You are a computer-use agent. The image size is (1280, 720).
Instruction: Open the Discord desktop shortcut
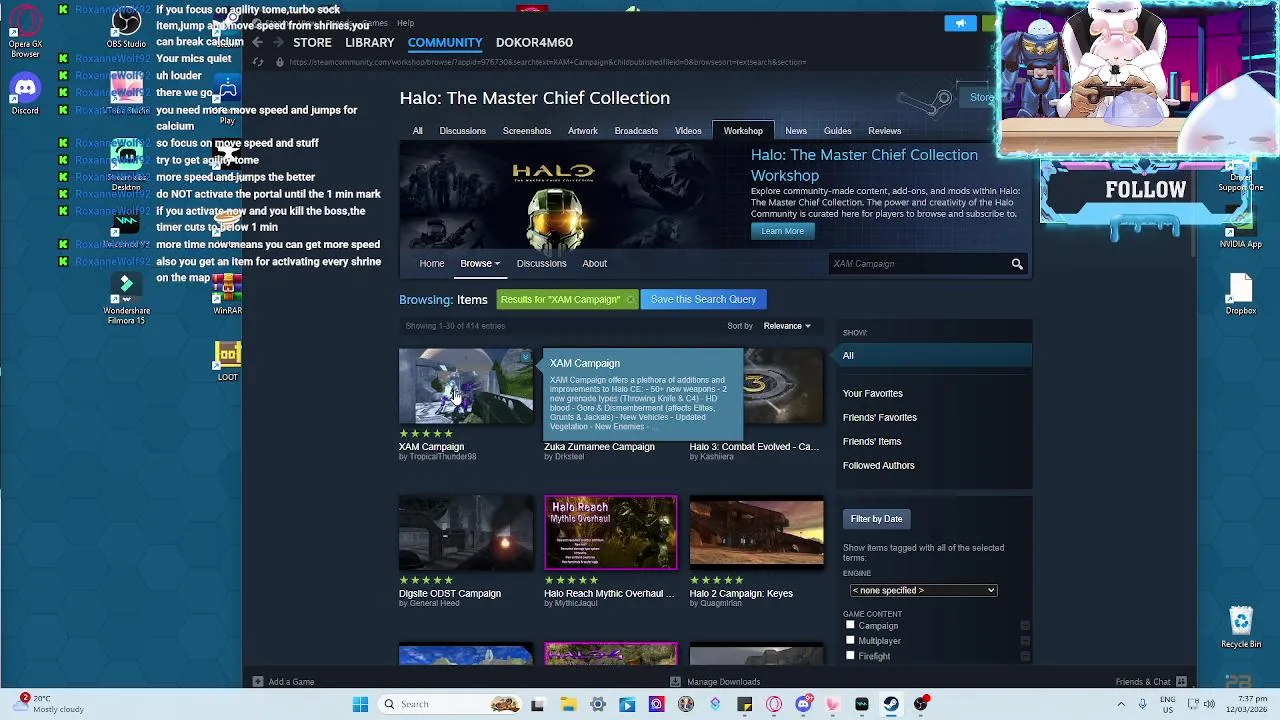[x=25, y=93]
